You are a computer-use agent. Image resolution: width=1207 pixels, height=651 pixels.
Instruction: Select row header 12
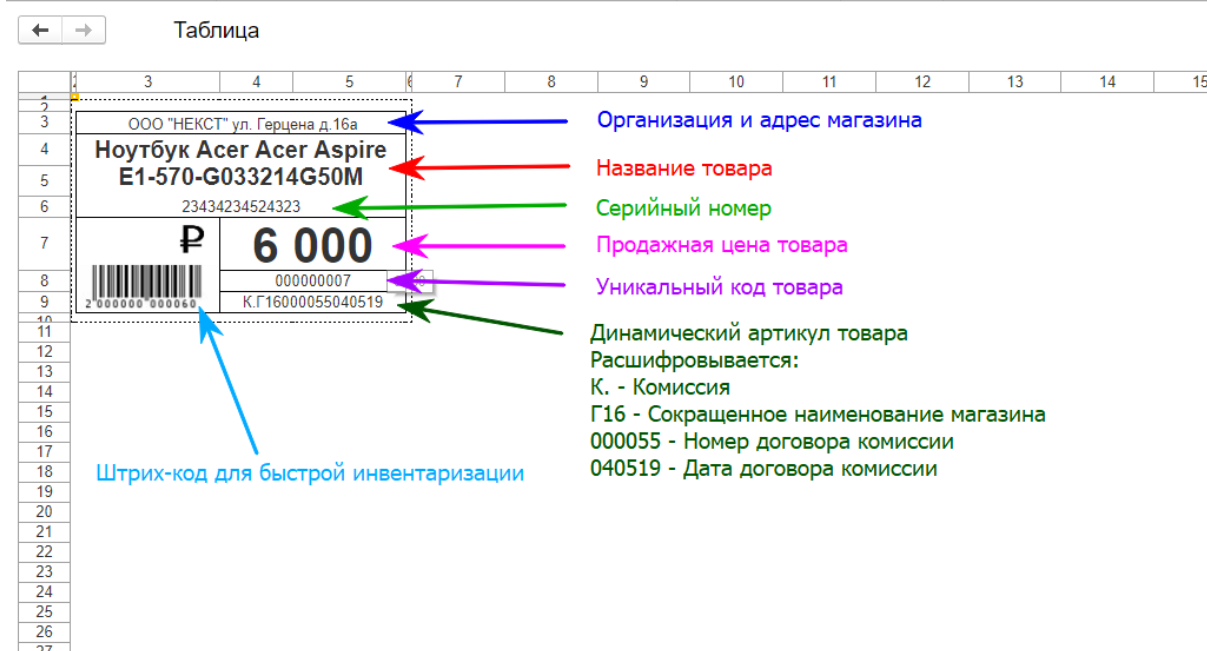(x=45, y=351)
